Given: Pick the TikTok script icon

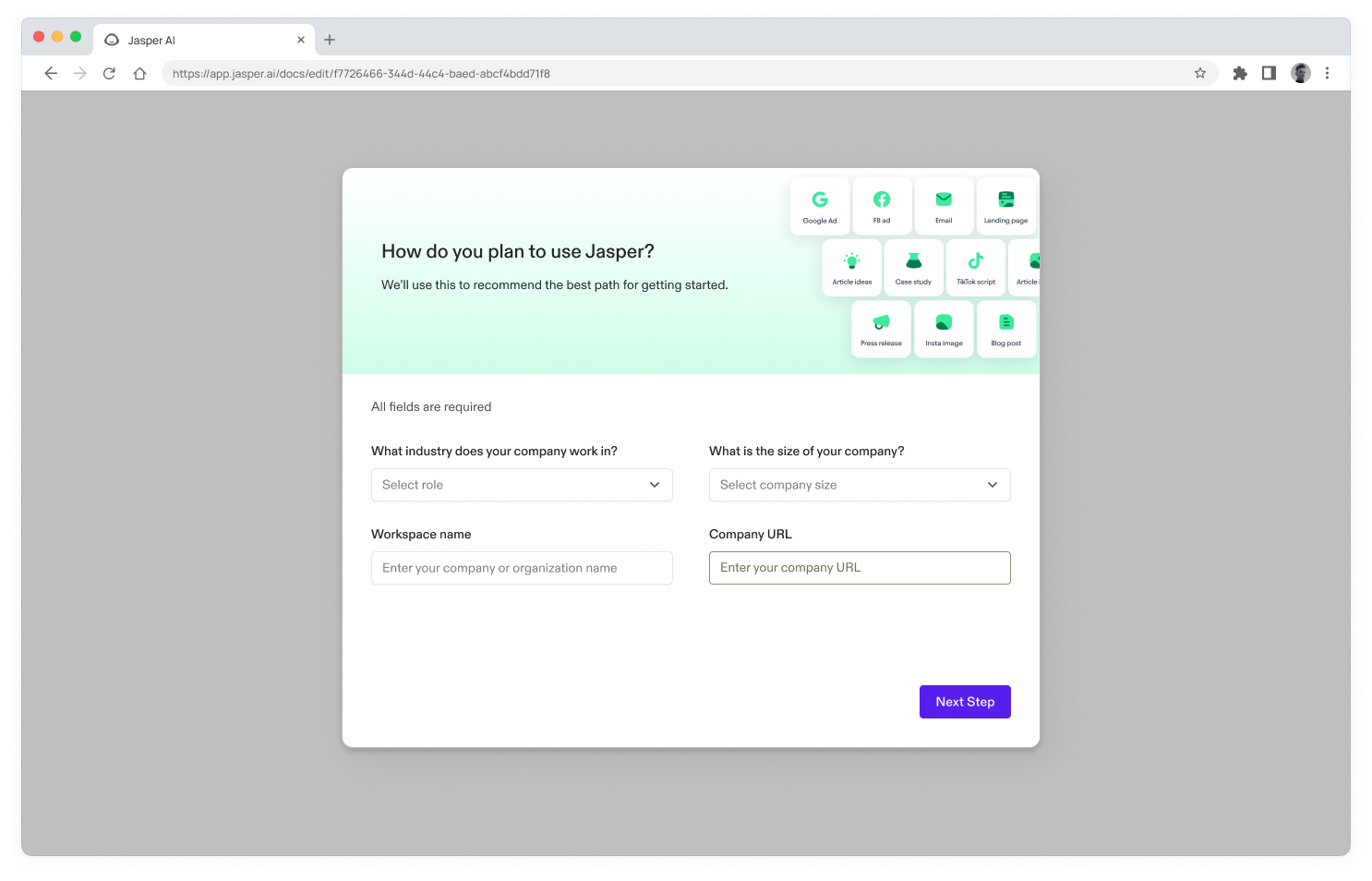Looking at the screenshot, I should (x=975, y=267).
